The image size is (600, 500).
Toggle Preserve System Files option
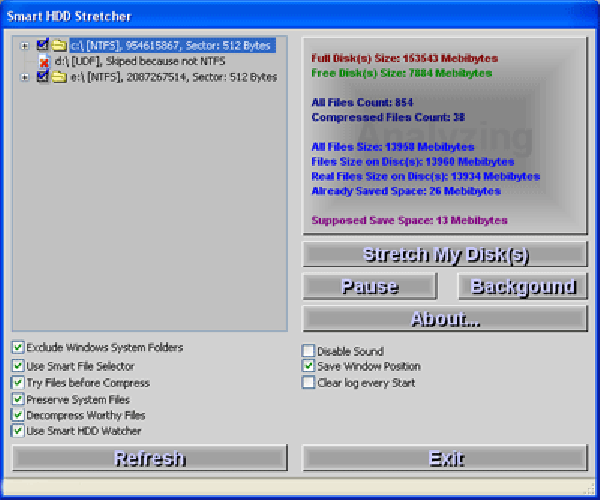pyautogui.click(x=18, y=399)
